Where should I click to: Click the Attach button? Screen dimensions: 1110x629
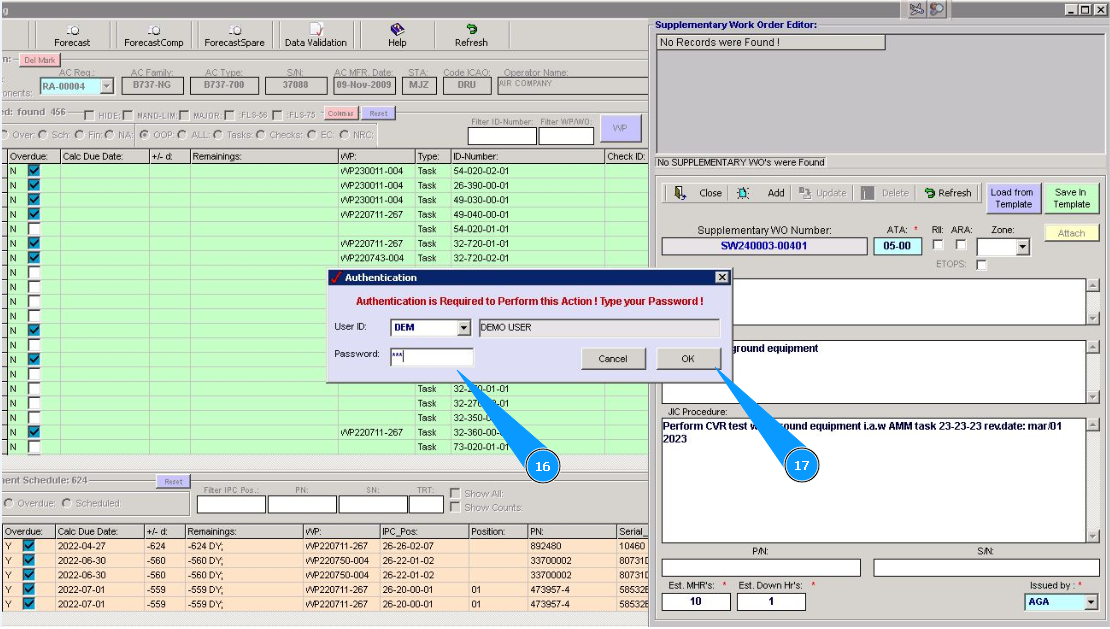pyautogui.click(x=1071, y=233)
